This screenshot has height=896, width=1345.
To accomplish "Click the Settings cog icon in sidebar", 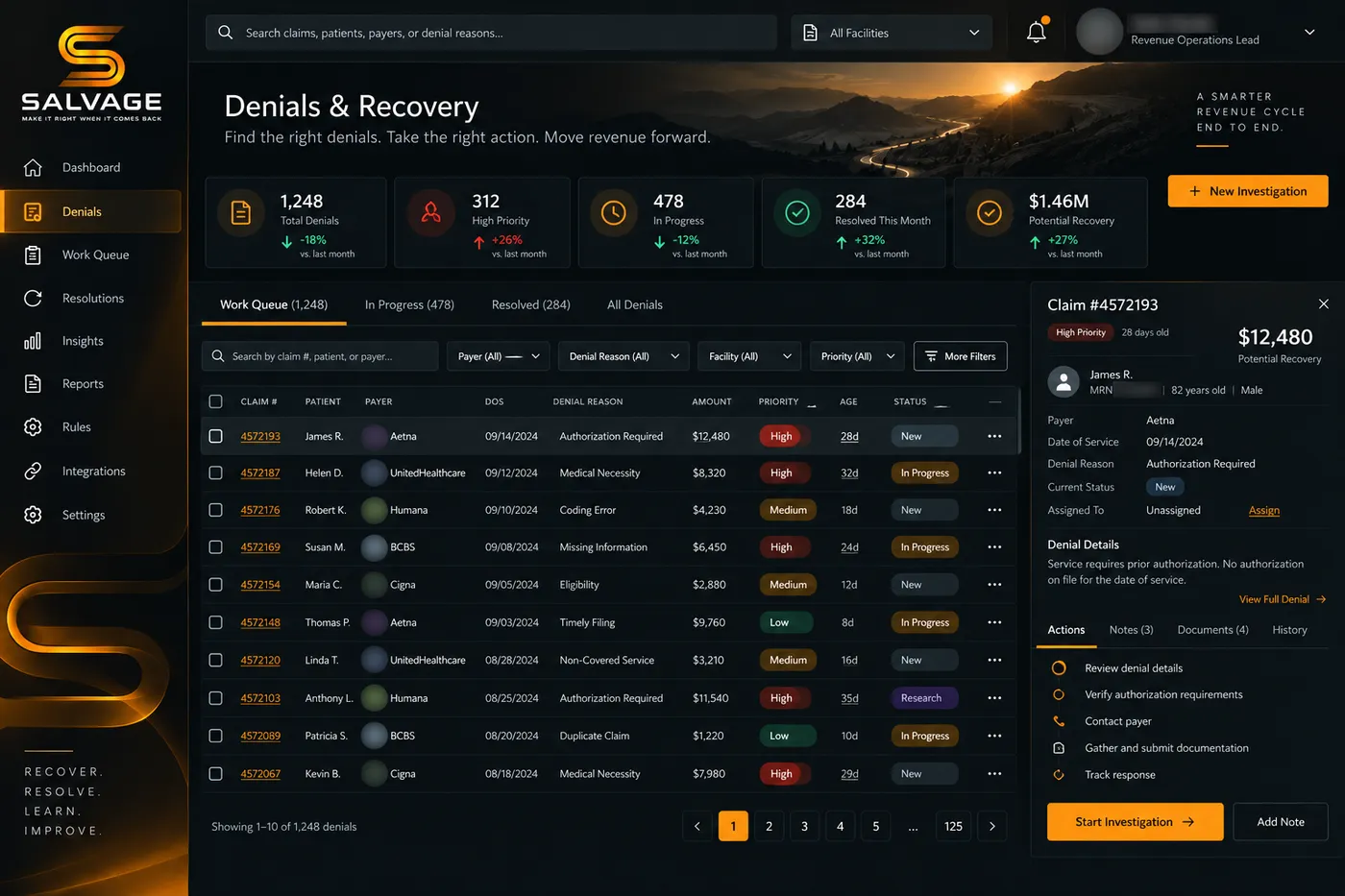I will tap(33, 515).
